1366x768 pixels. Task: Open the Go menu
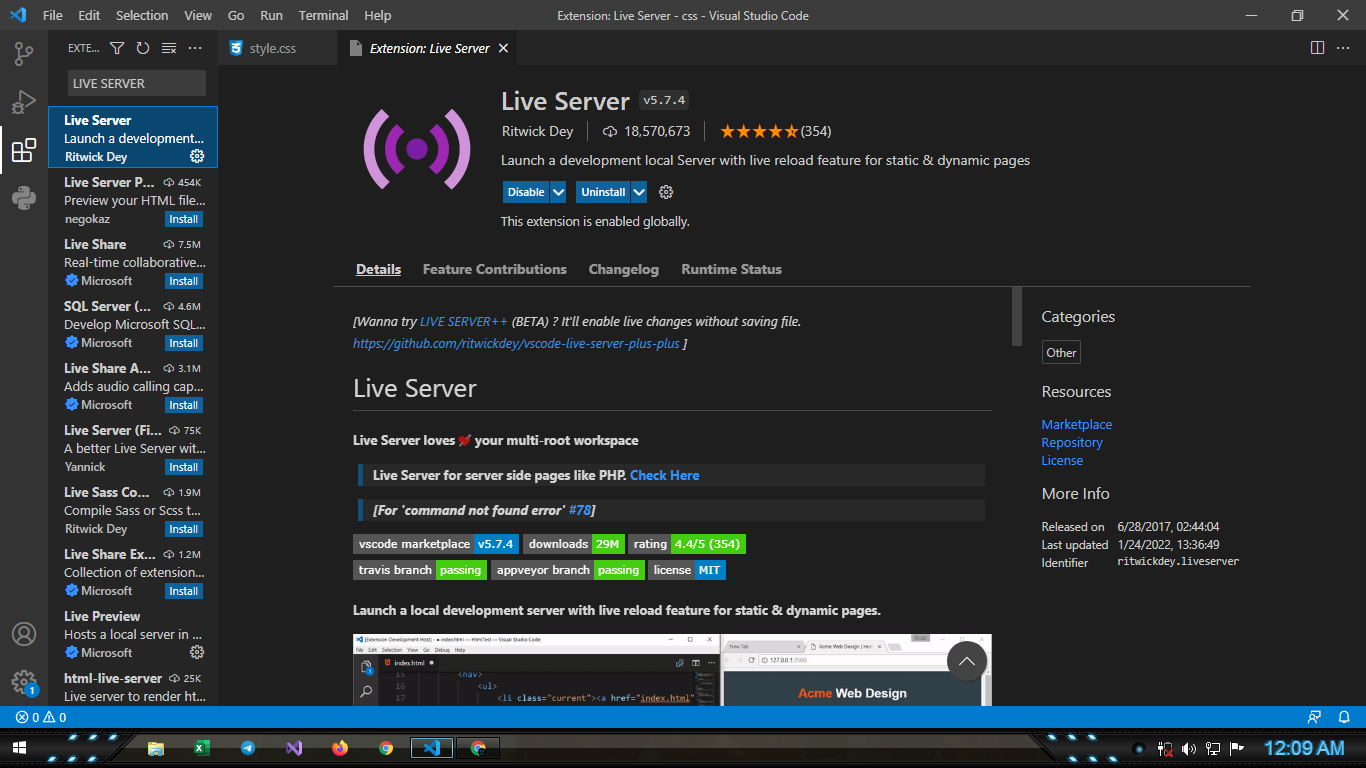click(236, 15)
